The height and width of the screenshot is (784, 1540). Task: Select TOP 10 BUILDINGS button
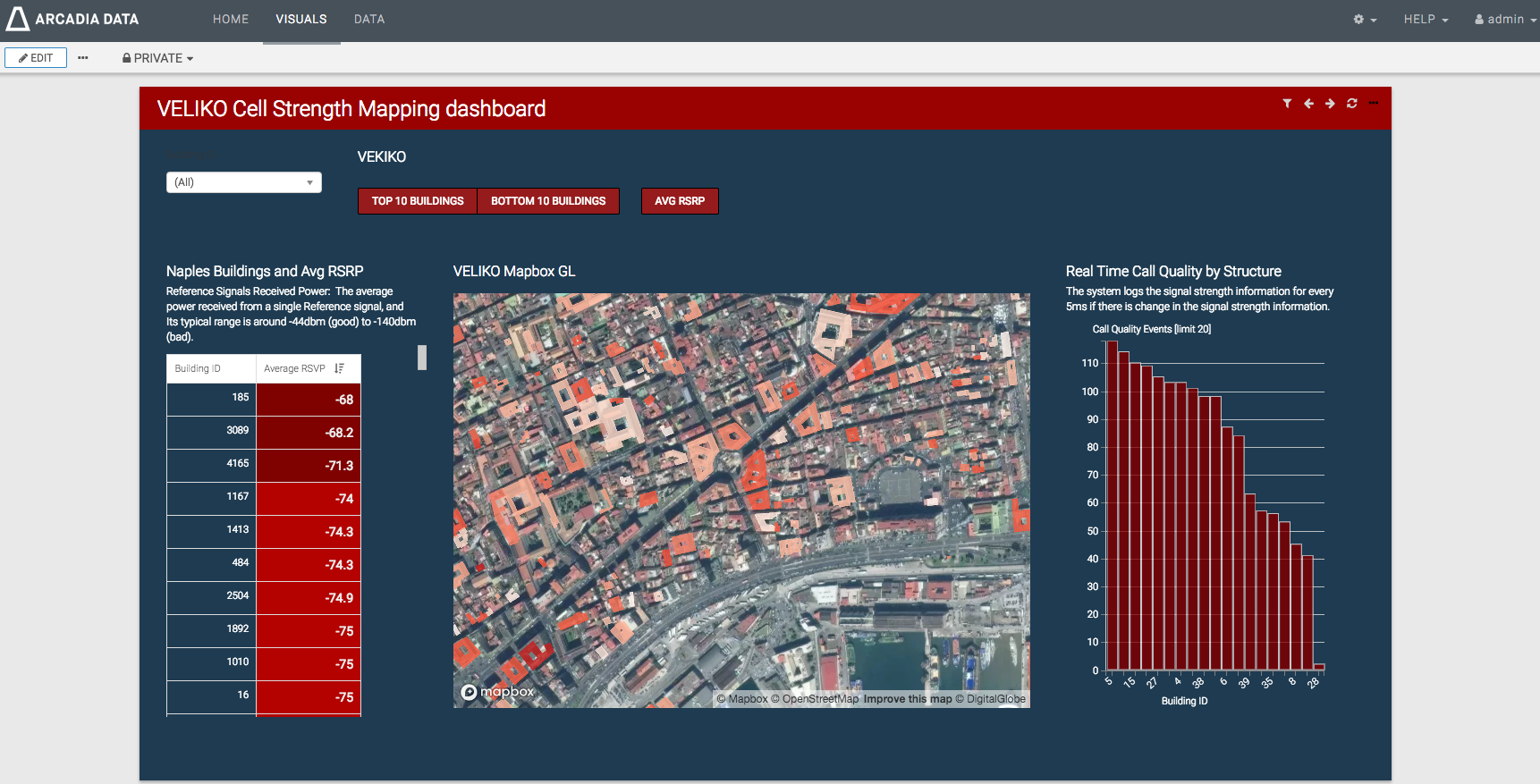click(x=418, y=201)
